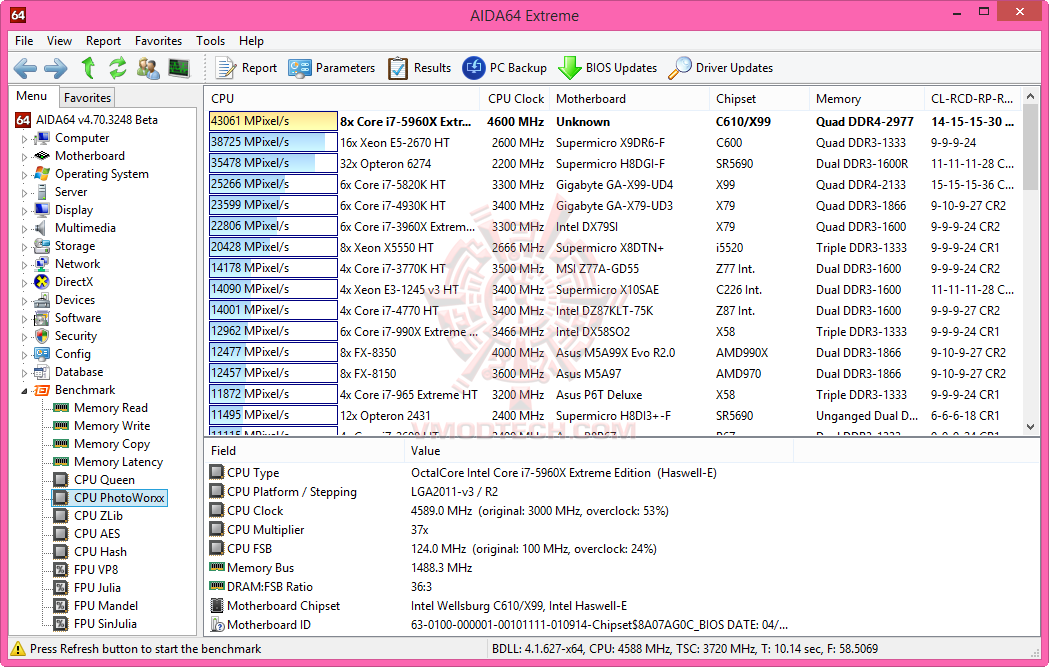Click the green Refresh icon

(118, 68)
